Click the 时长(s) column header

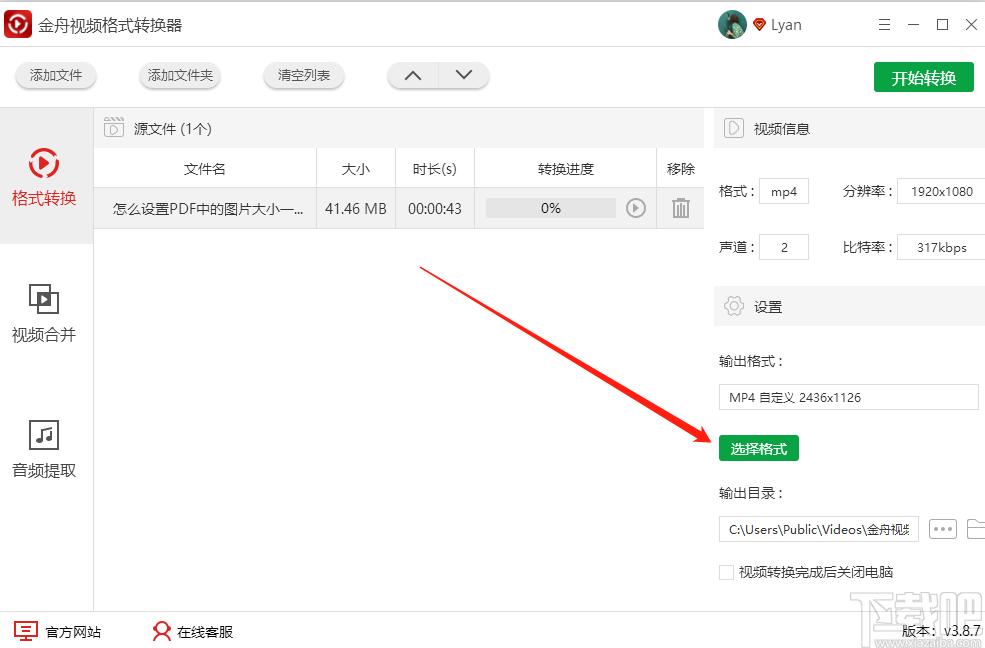pyautogui.click(x=435, y=169)
